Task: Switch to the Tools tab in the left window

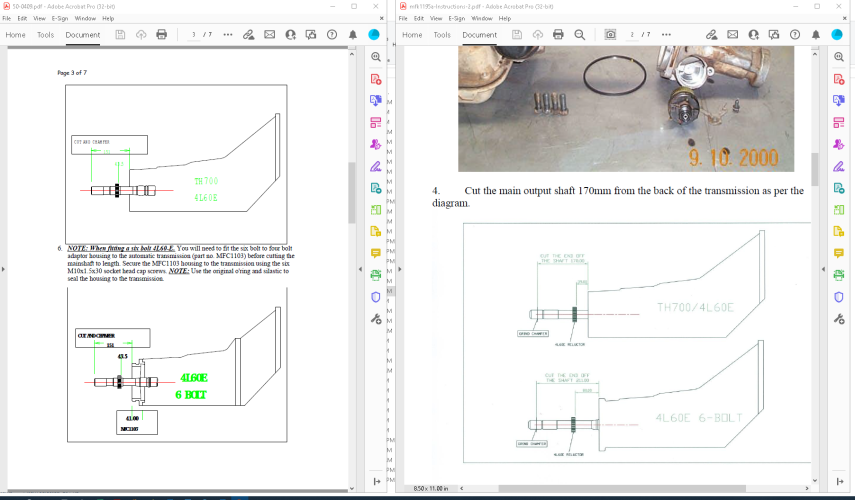Action: (45, 34)
